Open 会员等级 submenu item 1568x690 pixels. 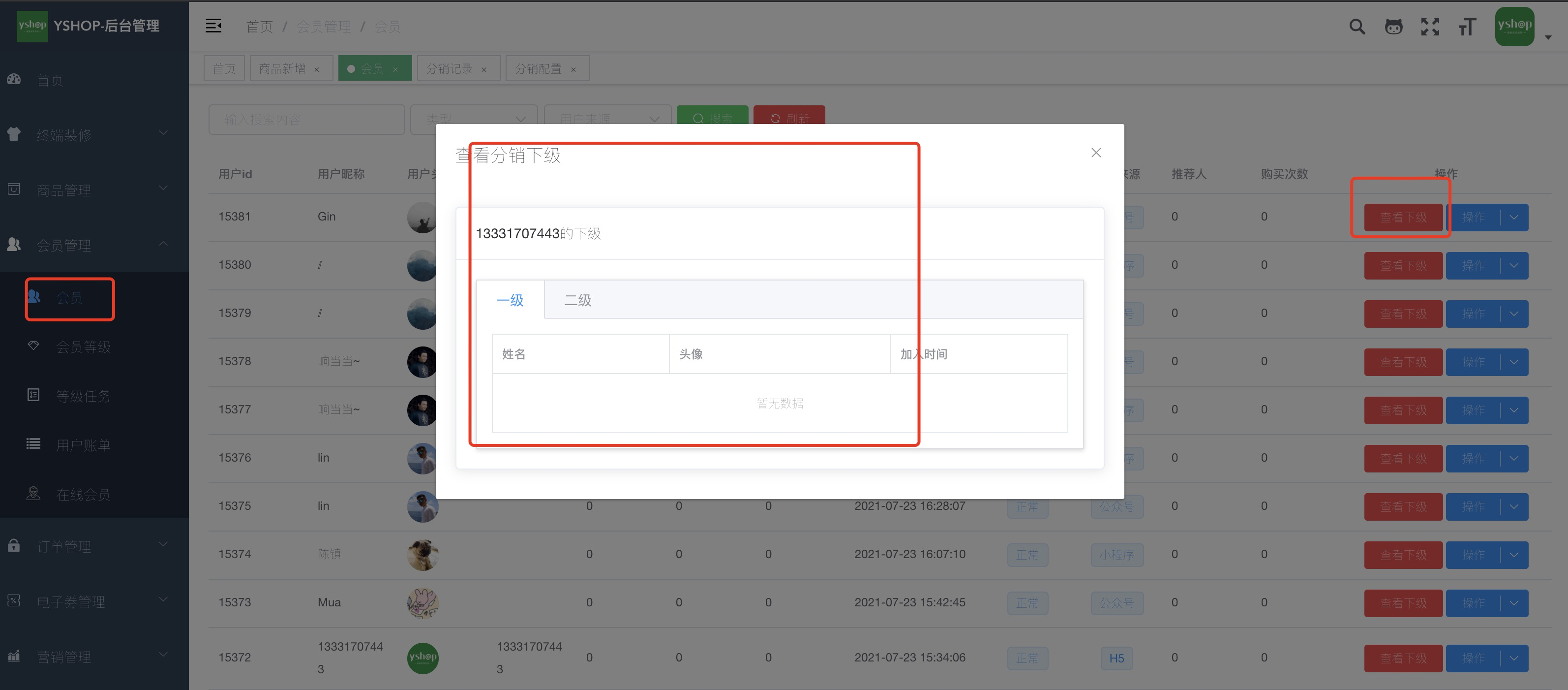pyautogui.click(x=94, y=346)
